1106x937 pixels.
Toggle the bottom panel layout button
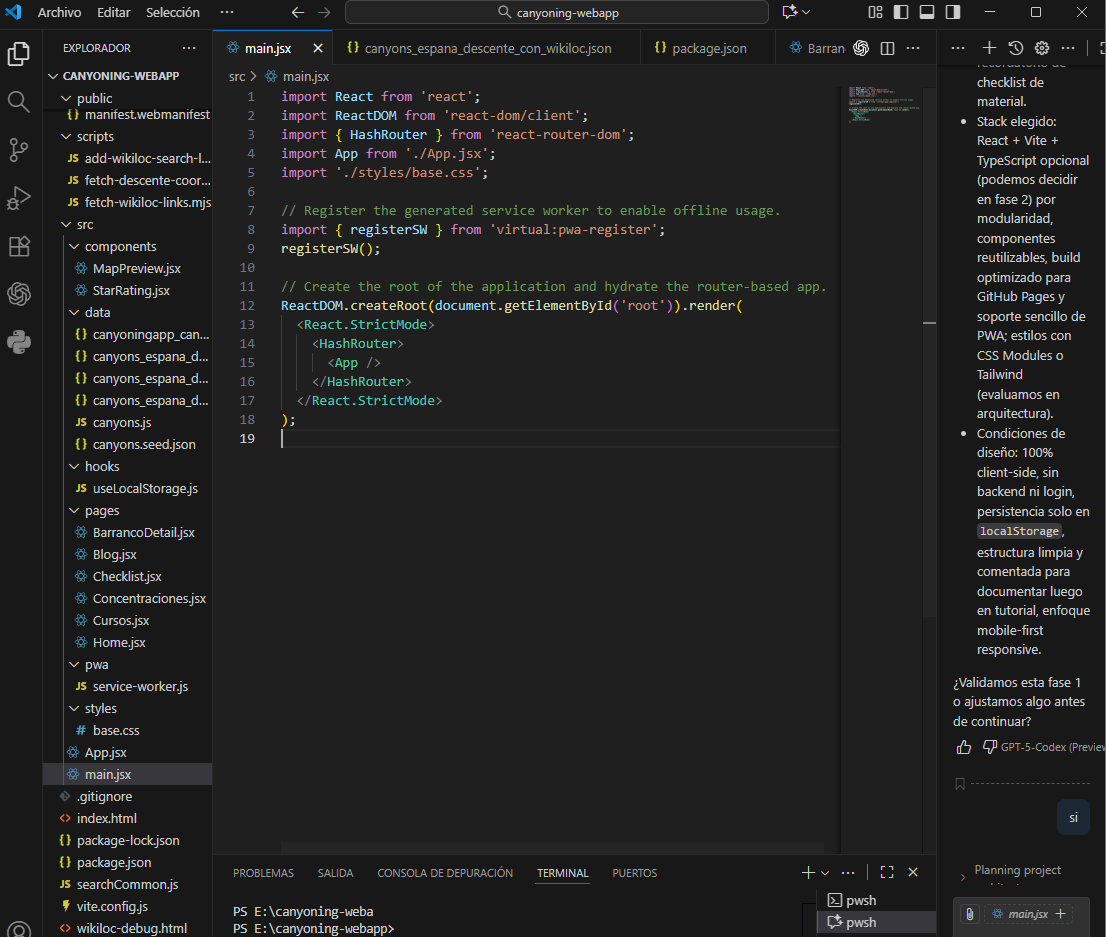pyautogui.click(x=927, y=12)
